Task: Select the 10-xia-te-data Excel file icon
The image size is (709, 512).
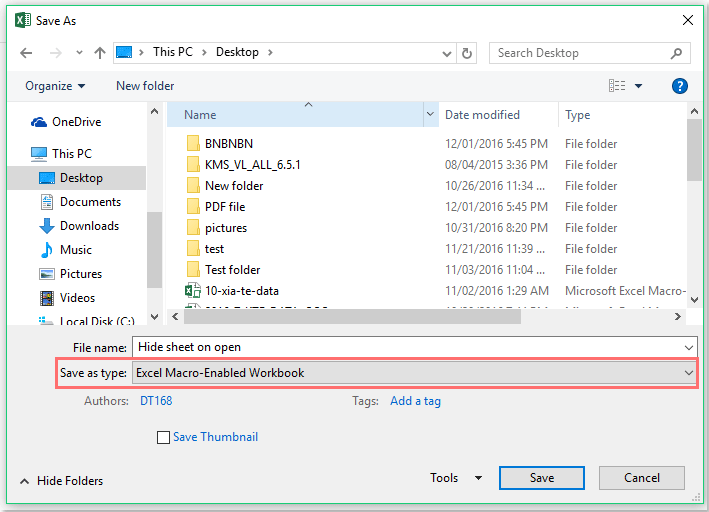Action: (x=193, y=290)
